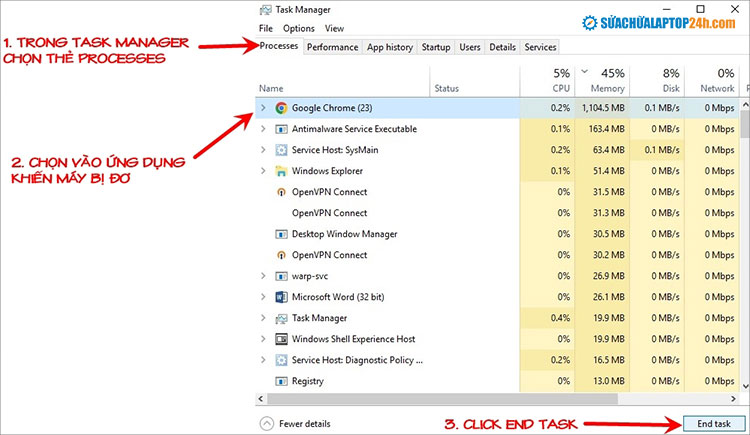Viewport: 750px width, 435px height.
Task: Click the horizontal scrollbar thumb
Action: pos(442,398)
